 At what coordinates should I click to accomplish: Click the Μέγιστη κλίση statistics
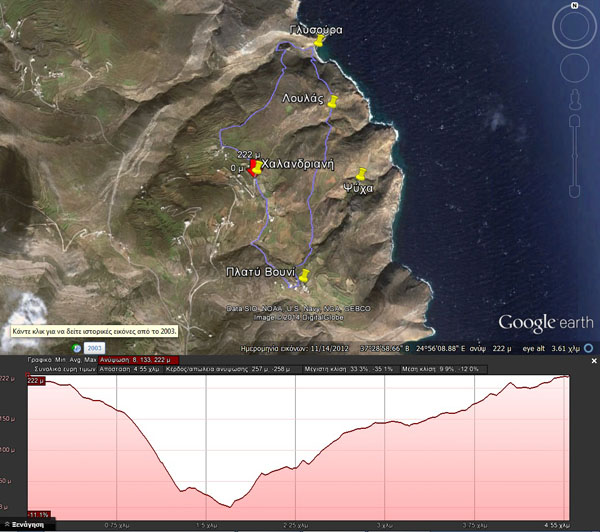[349, 369]
